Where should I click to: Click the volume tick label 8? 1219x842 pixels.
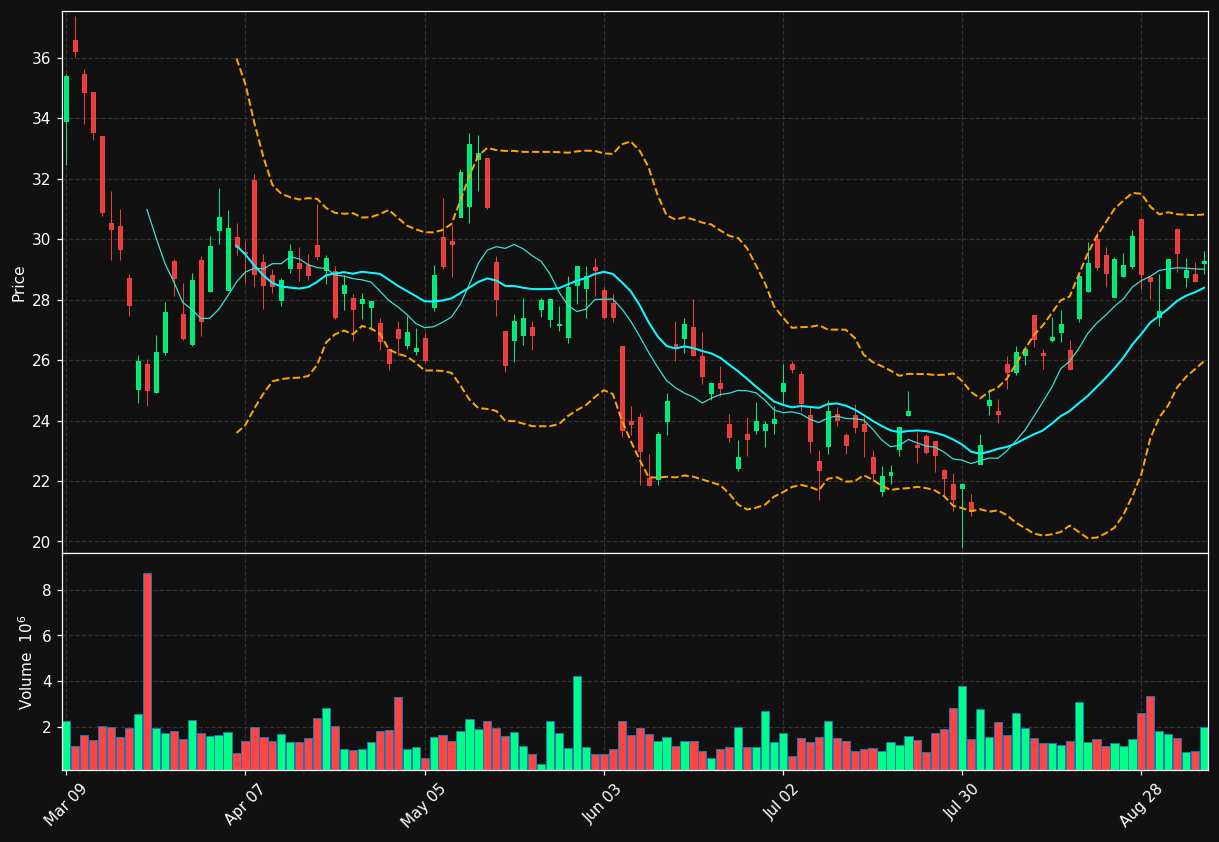46,591
